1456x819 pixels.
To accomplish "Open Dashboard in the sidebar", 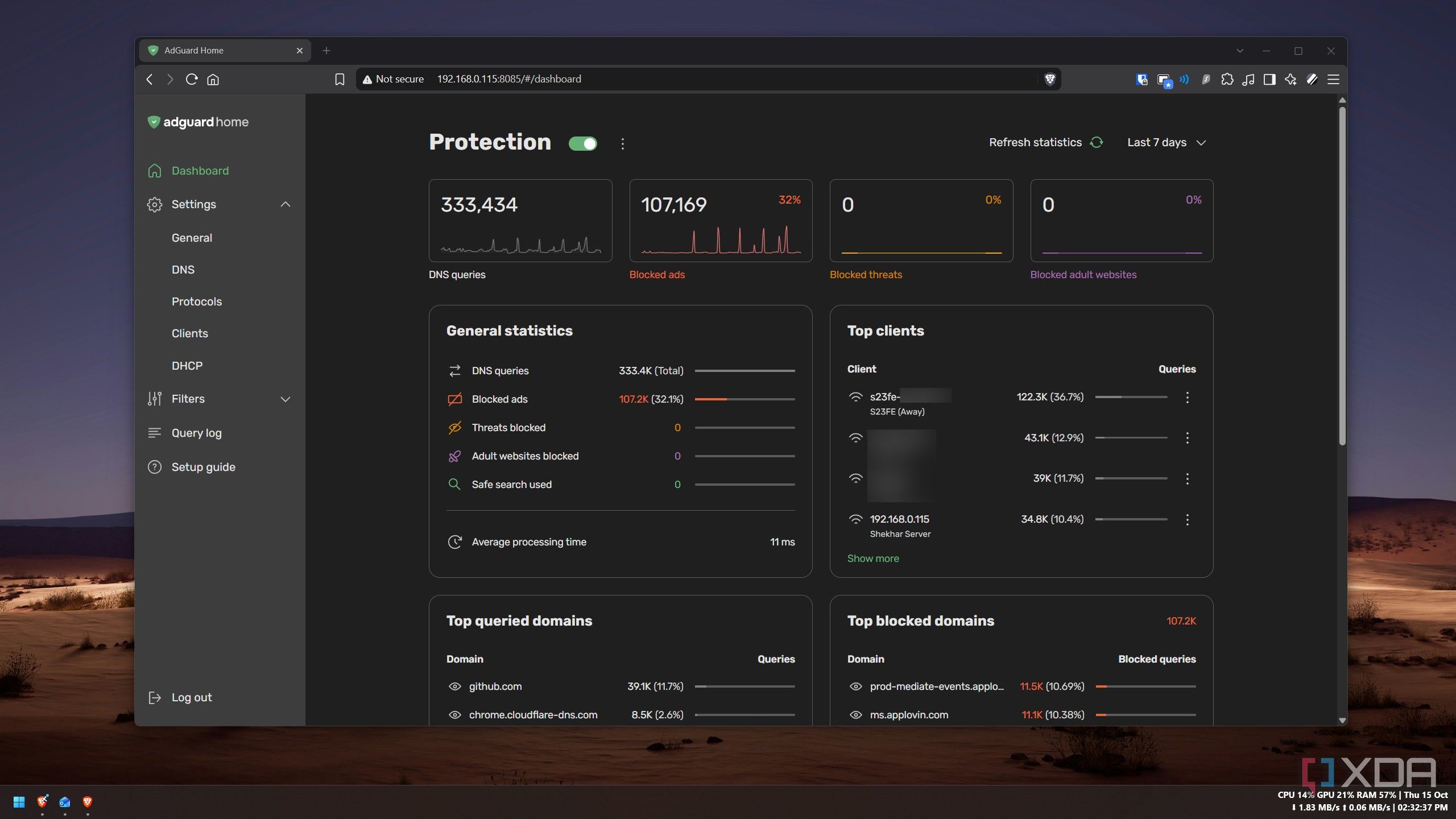I will tap(200, 171).
